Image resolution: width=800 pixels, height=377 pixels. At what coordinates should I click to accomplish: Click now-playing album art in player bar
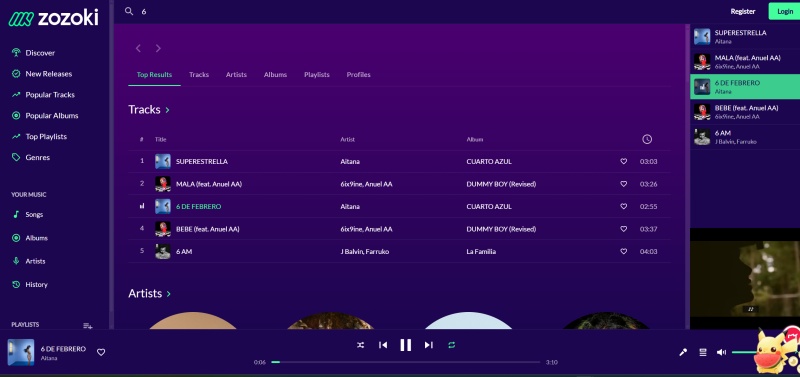pos(21,352)
